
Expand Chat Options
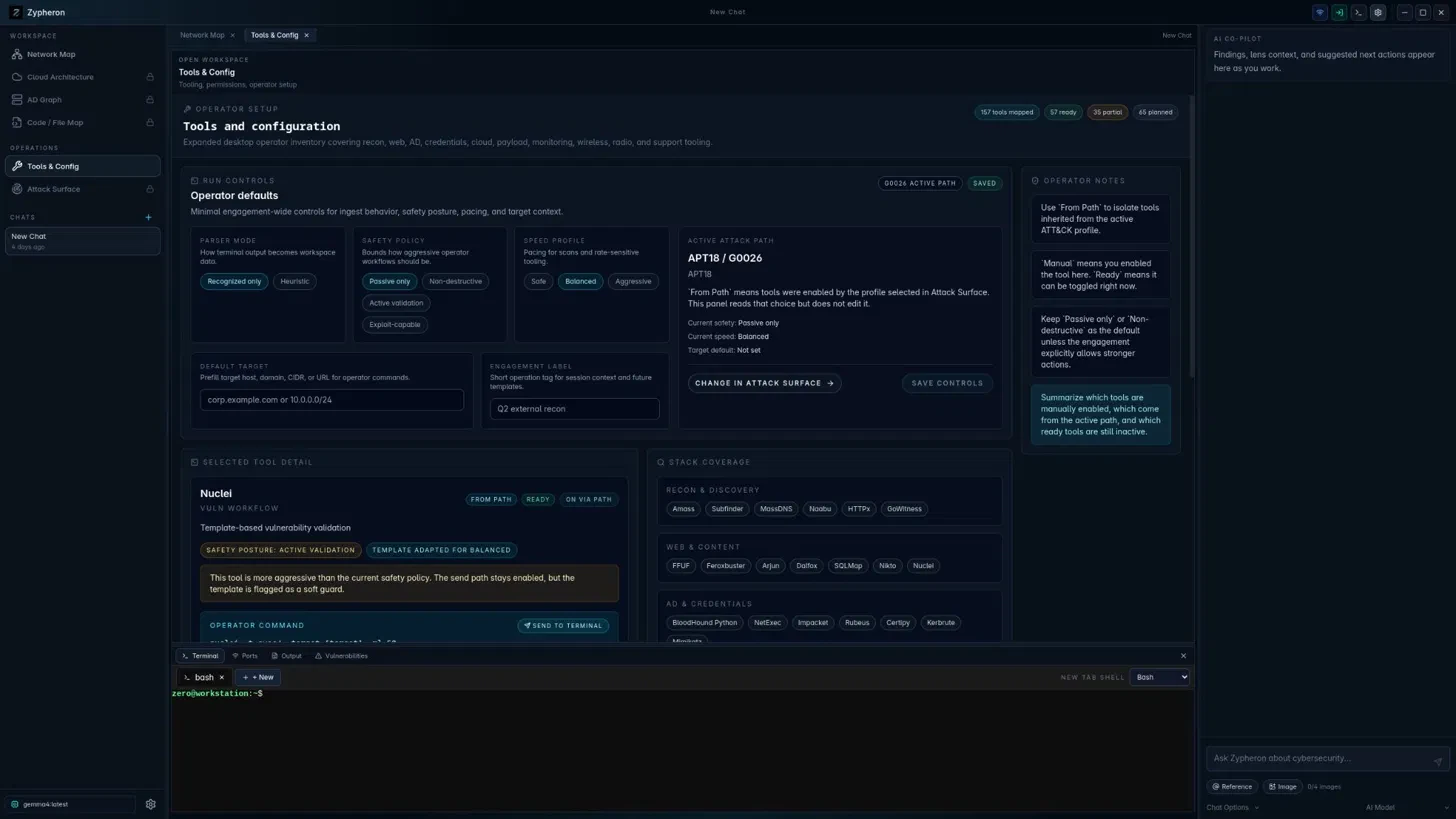click(1232, 808)
